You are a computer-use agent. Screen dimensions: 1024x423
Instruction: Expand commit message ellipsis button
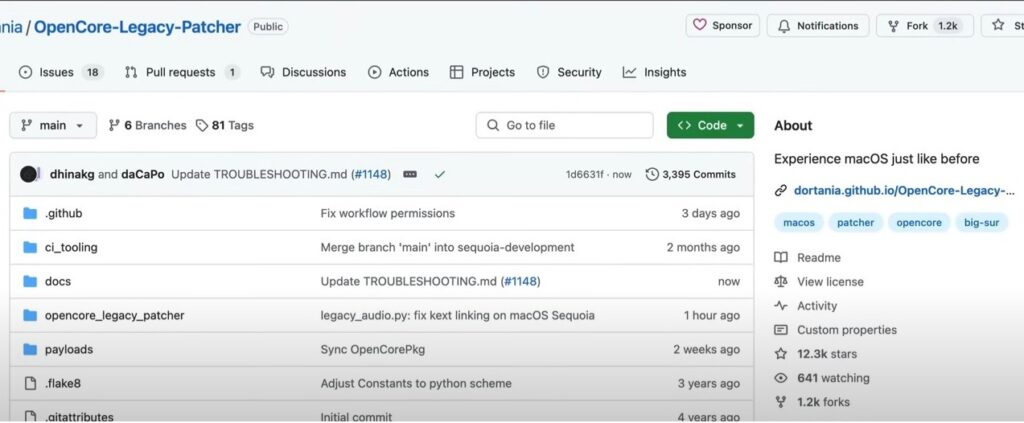[x=410, y=174]
